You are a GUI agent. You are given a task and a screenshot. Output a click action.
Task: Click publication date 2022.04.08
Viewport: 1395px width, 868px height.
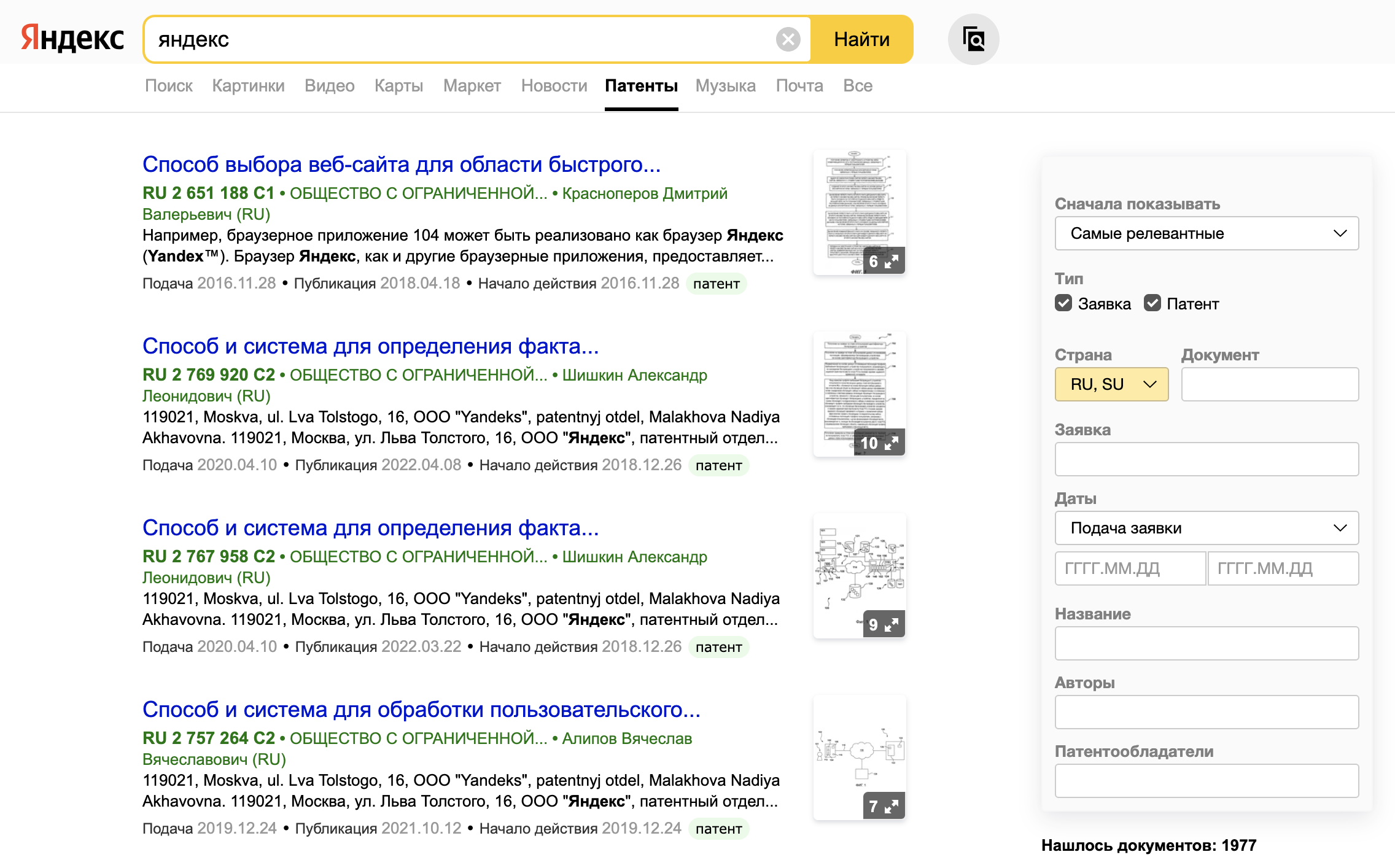(421, 465)
